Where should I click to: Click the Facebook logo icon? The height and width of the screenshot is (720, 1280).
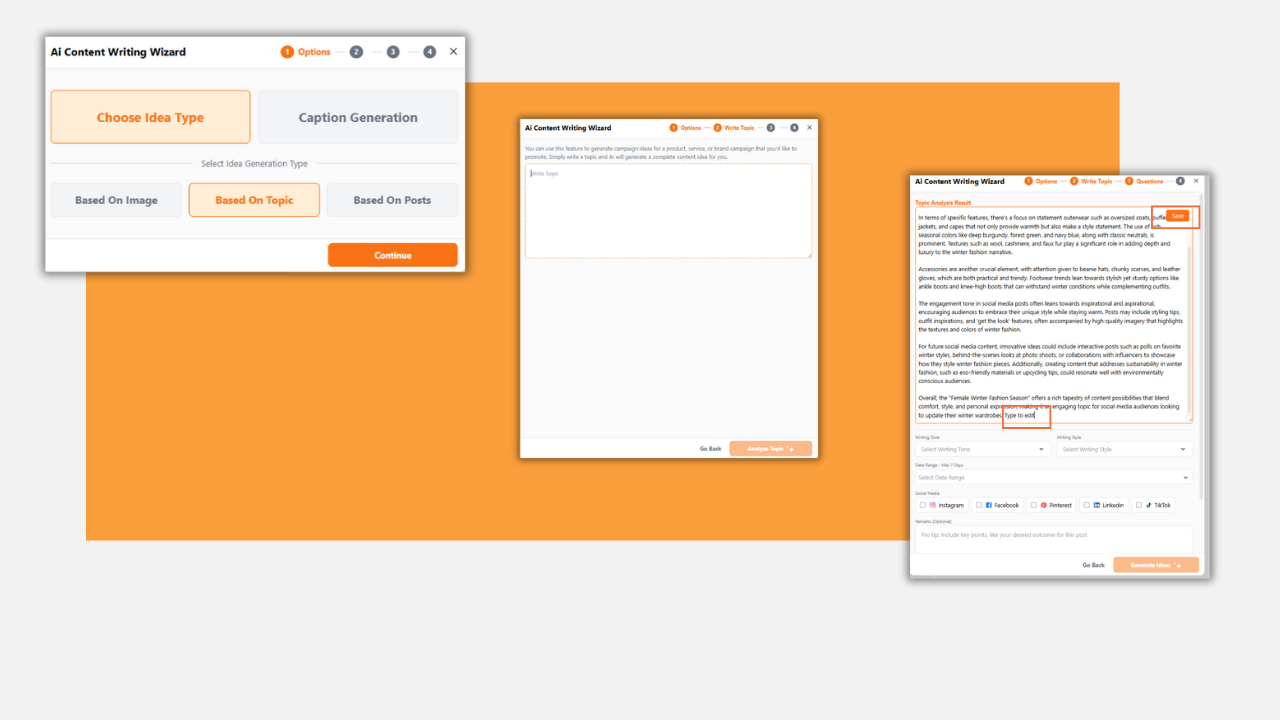[989, 505]
